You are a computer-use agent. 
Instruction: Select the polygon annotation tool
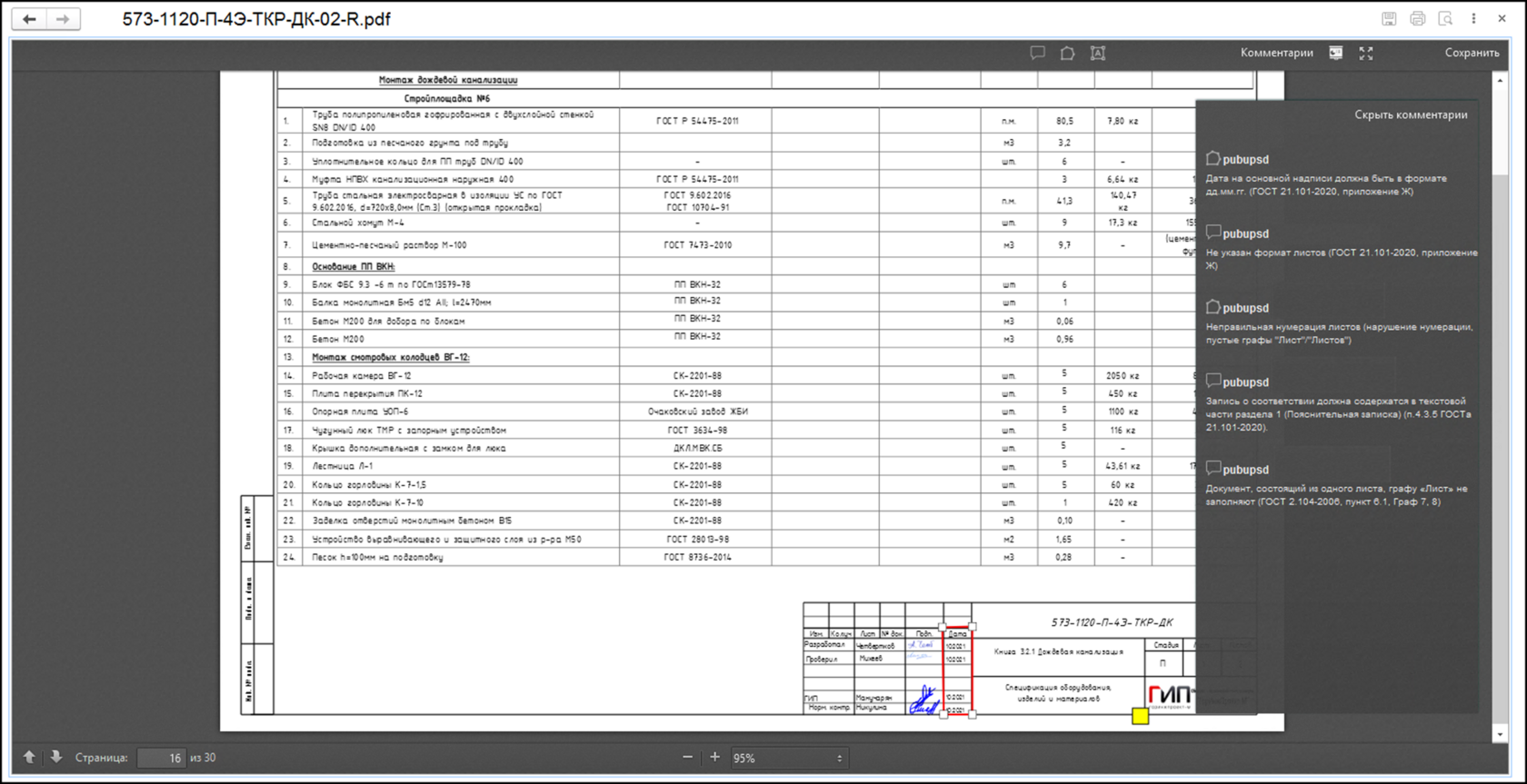[x=1067, y=54]
